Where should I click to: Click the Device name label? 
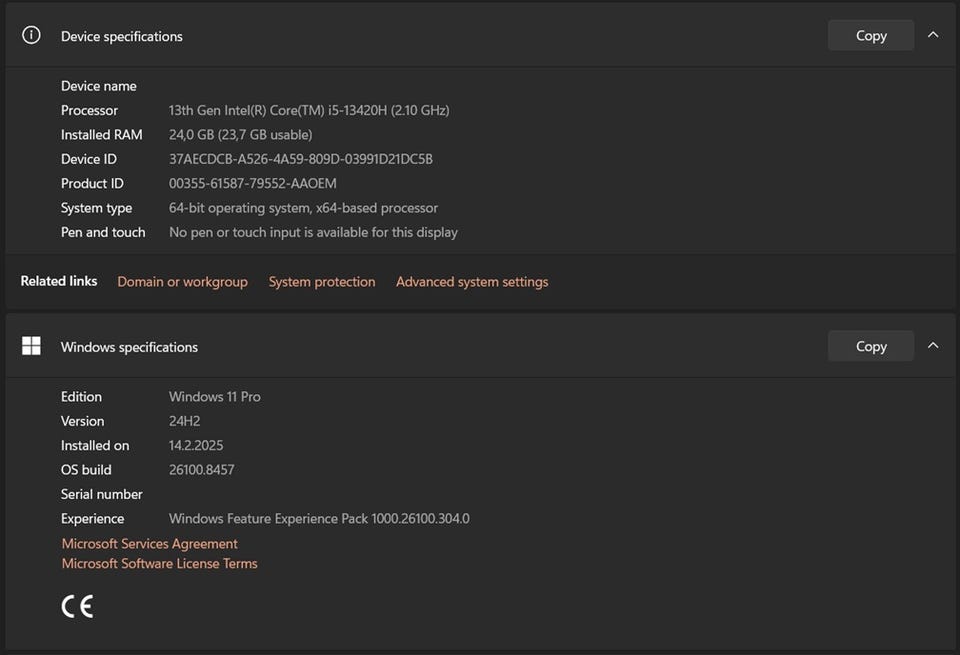(x=99, y=86)
